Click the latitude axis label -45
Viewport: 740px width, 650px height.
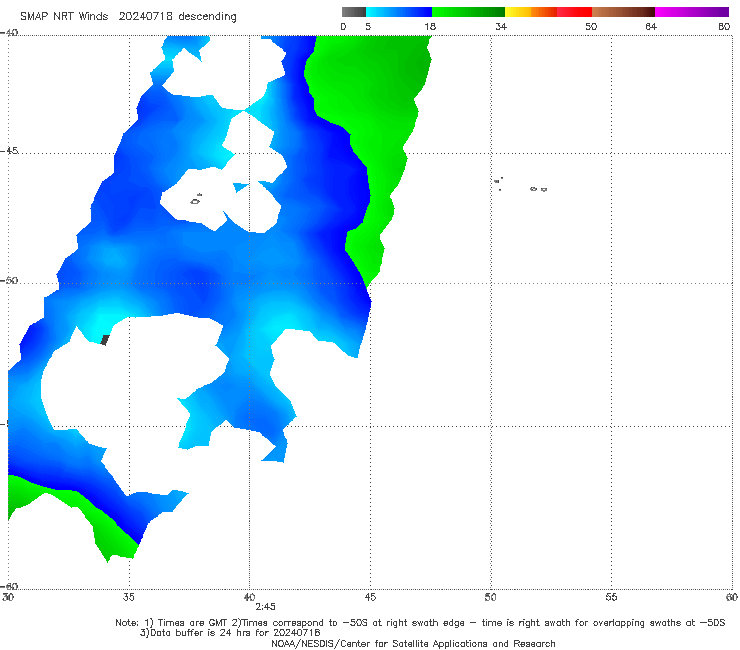pos(9,151)
